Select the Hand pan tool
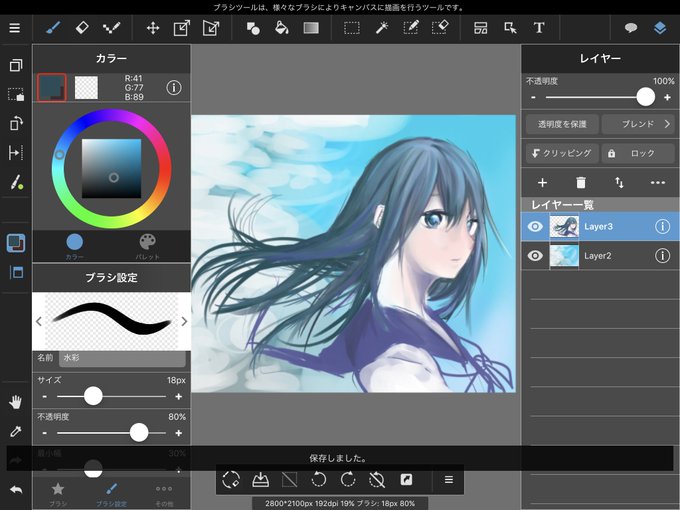 pos(16,402)
